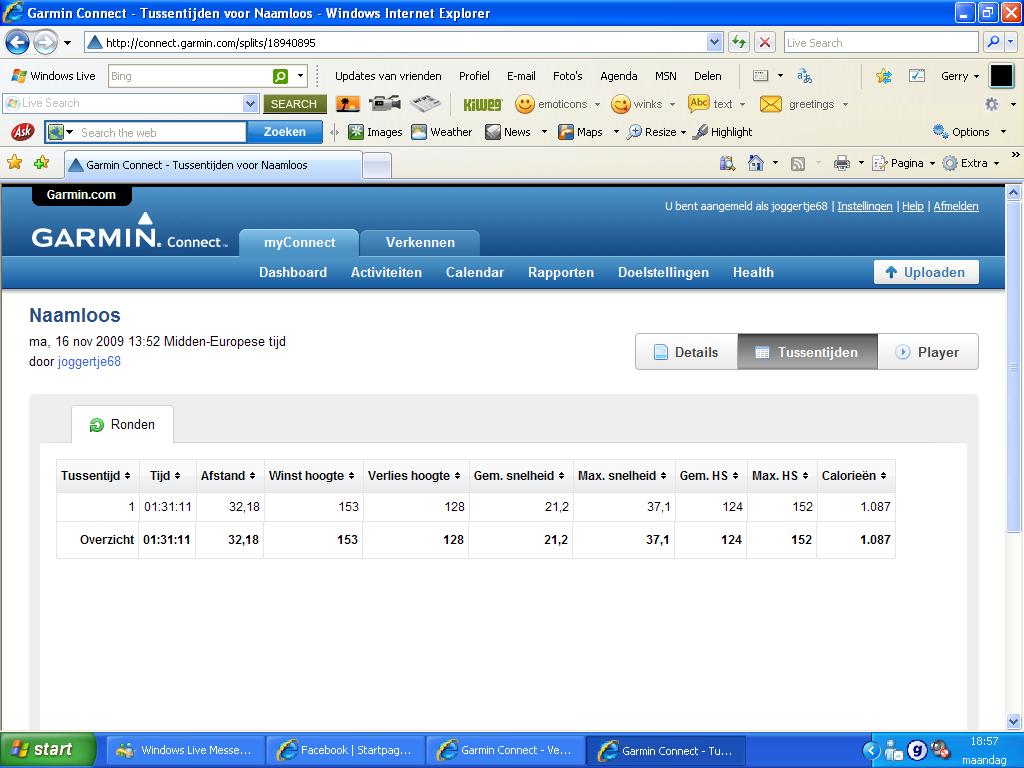Screen dimensions: 1024x768
Task: Sort table by Calorieën column
Action: (x=854, y=475)
